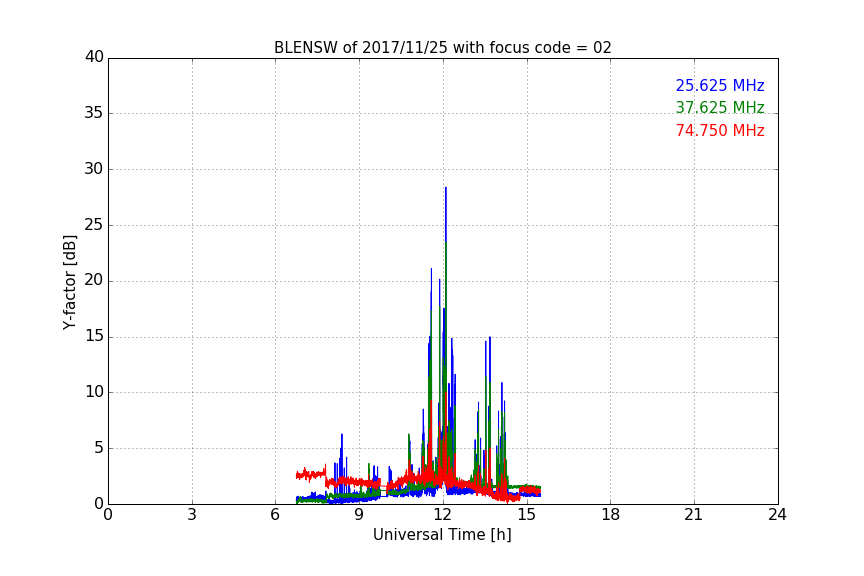Click the y-axis tick label 40
This screenshot has width=864, height=576.
point(94,57)
